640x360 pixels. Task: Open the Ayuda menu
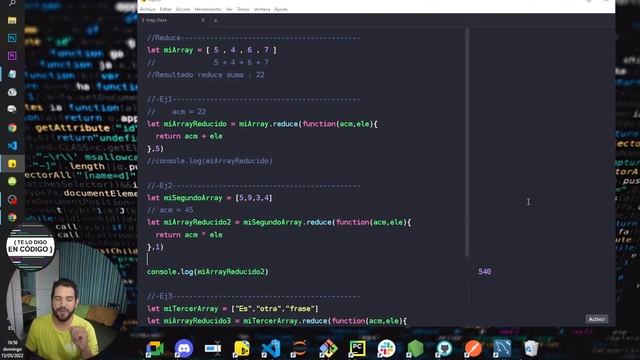coord(281,9)
